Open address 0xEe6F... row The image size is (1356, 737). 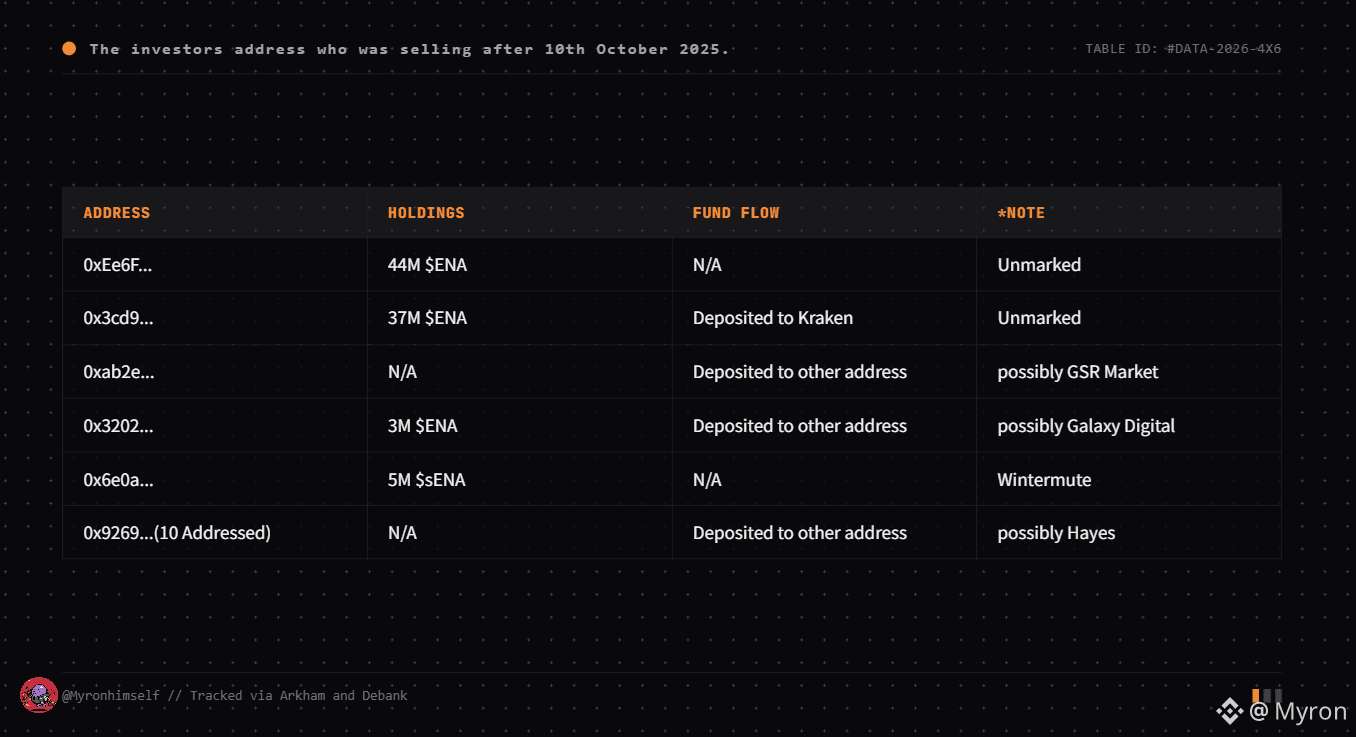click(x=671, y=265)
